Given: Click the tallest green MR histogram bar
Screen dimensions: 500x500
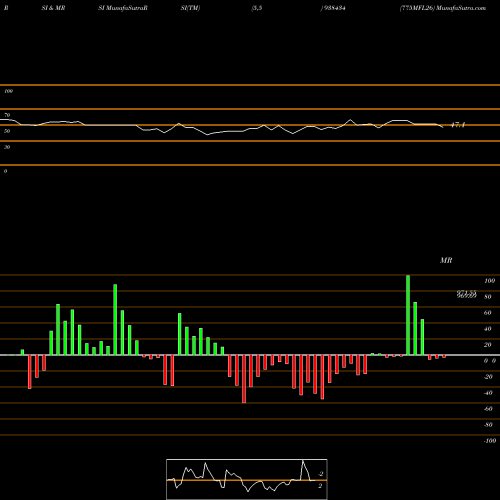Looking at the screenshot, I should (408, 315).
